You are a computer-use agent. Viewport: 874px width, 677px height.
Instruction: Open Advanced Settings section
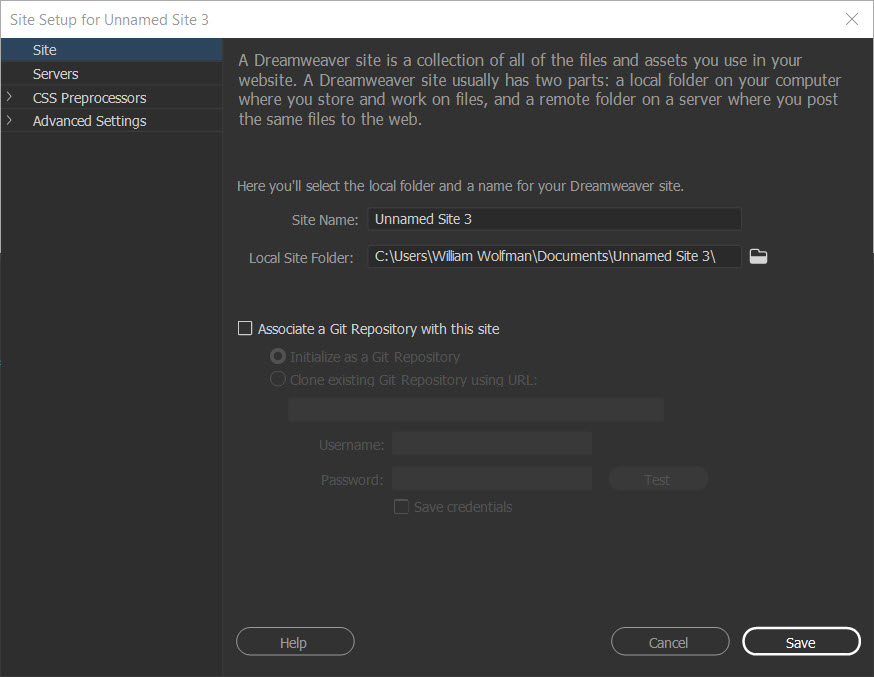(x=89, y=121)
